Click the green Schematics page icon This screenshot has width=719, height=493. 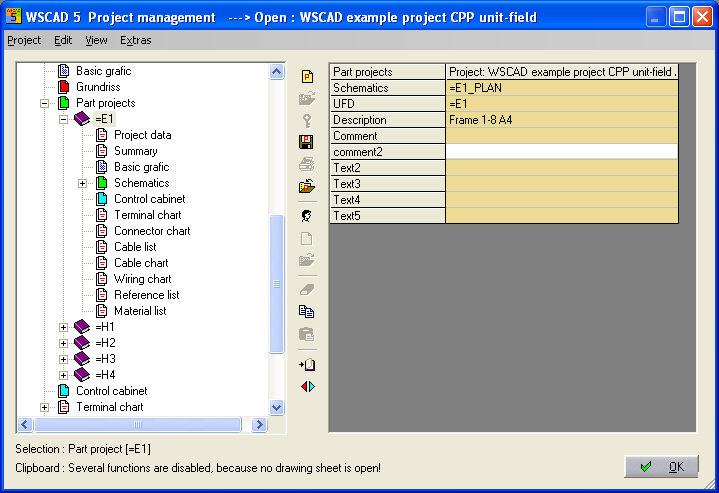click(x=102, y=183)
